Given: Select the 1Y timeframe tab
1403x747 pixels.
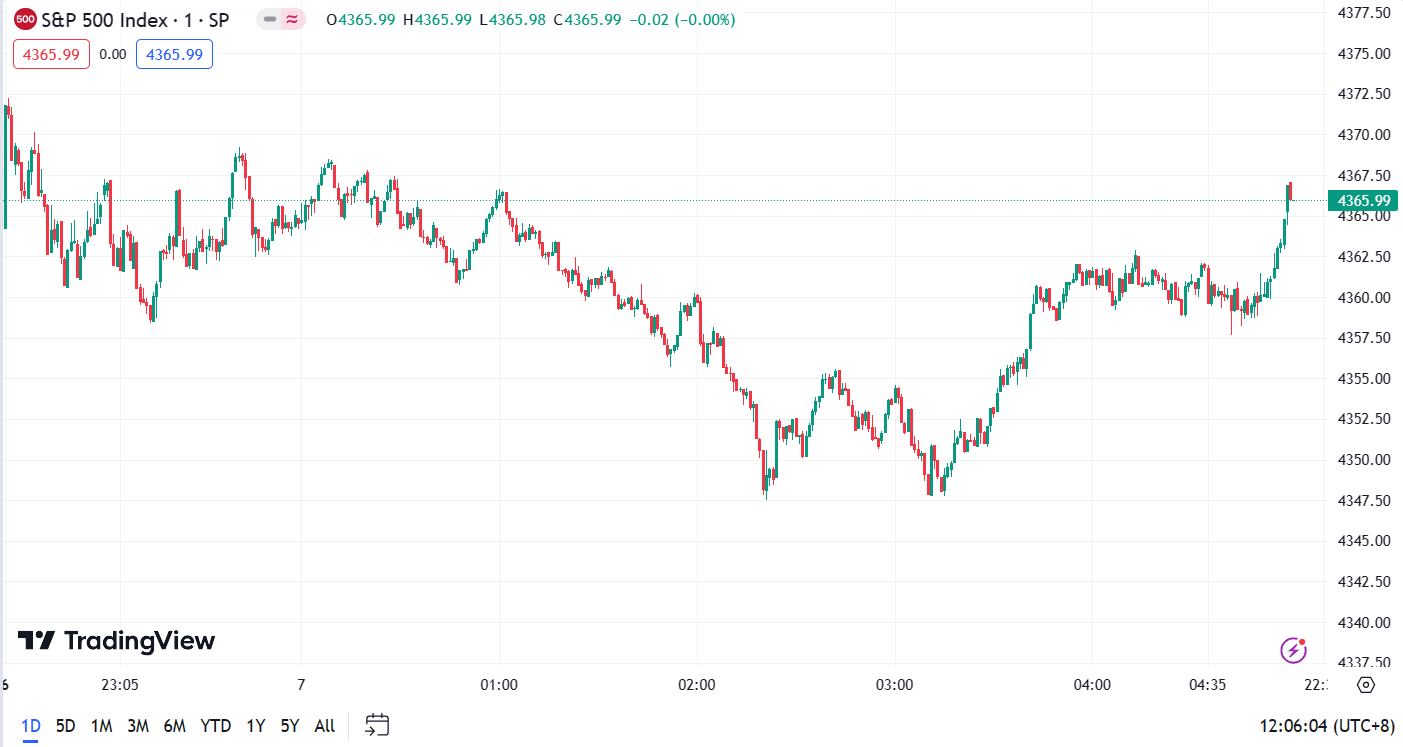Looking at the screenshot, I should [254, 726].
